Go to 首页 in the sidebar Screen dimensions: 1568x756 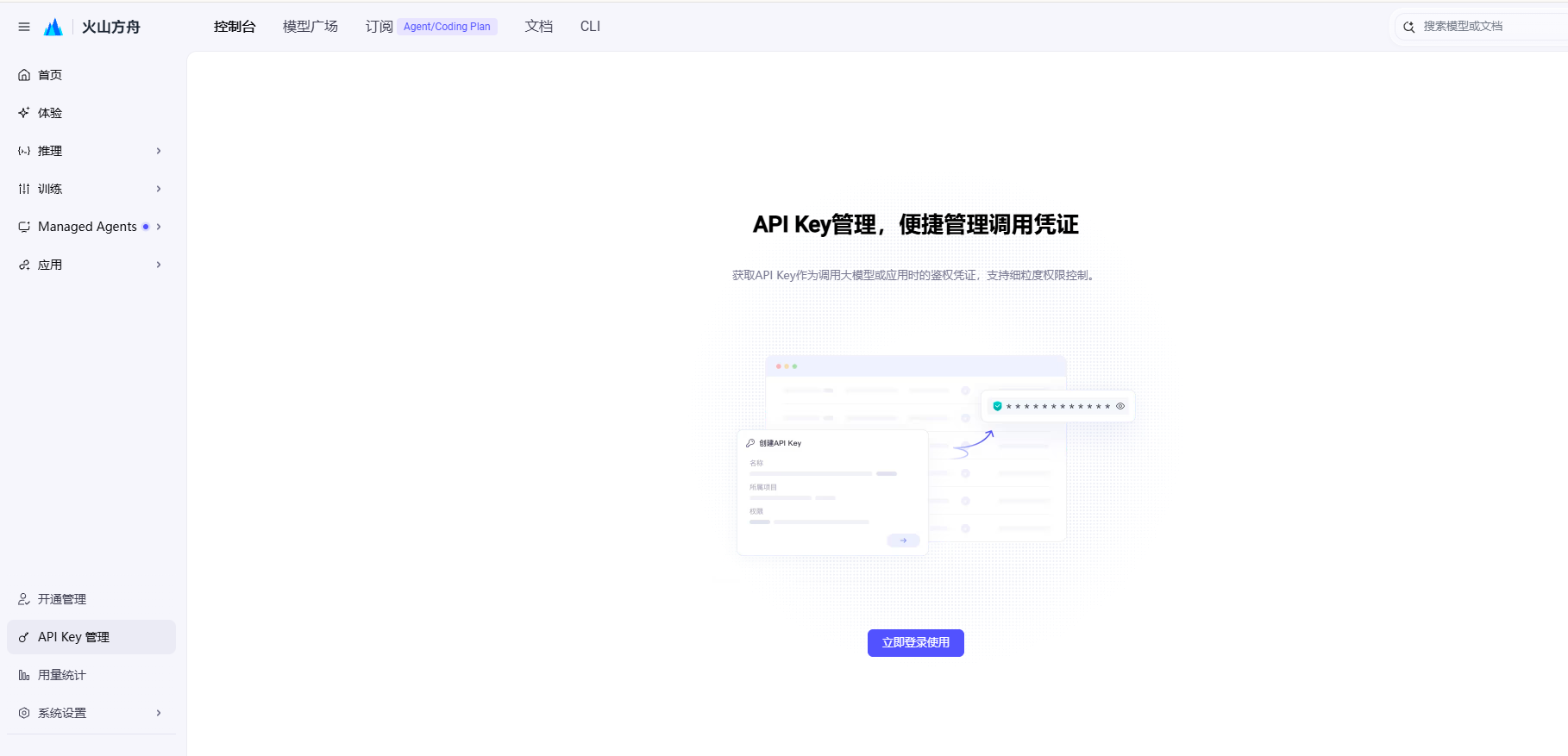coord(91,75)
